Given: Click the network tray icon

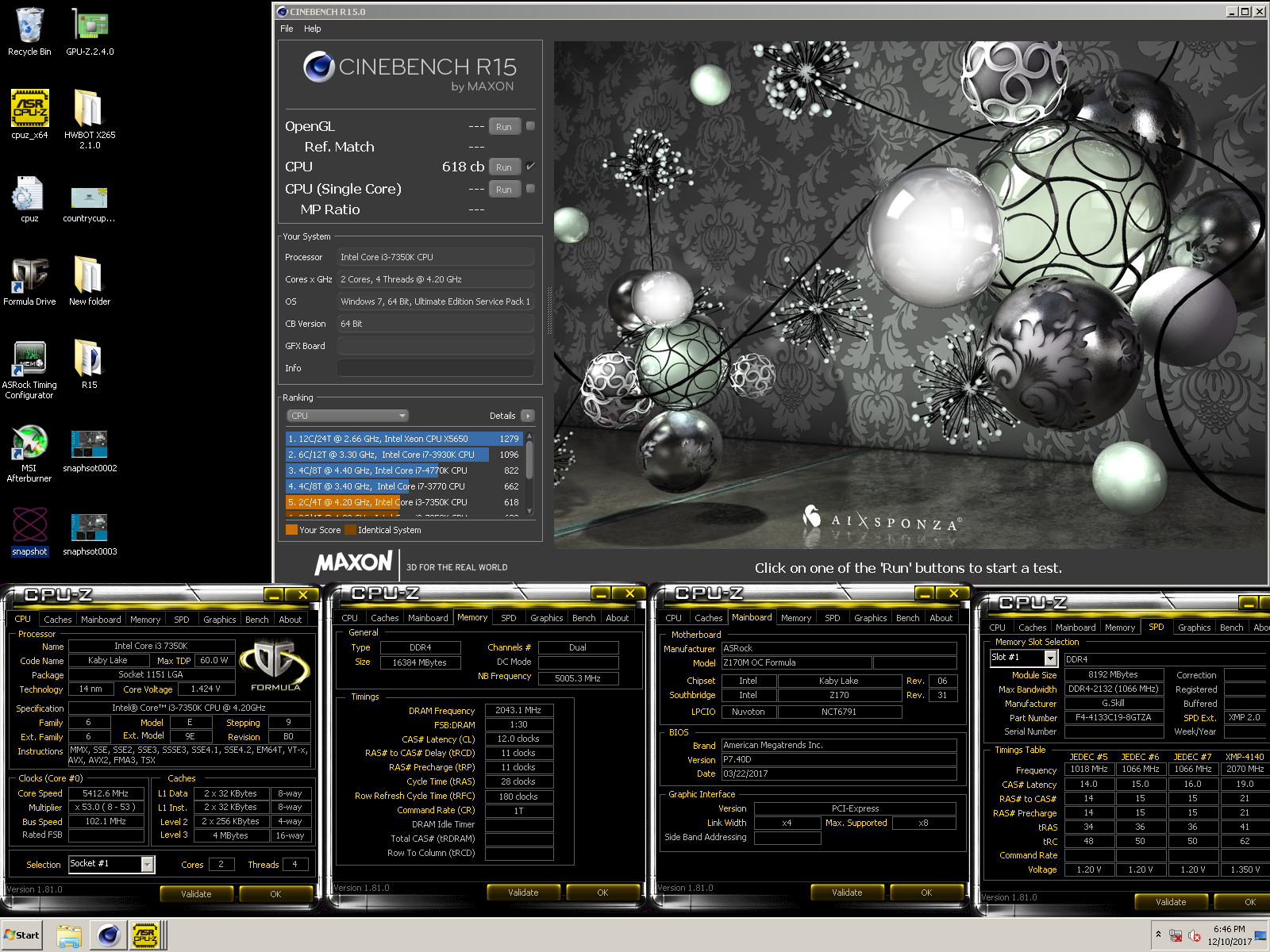Looking at the screenshot, I should [x=1176, y=936].
